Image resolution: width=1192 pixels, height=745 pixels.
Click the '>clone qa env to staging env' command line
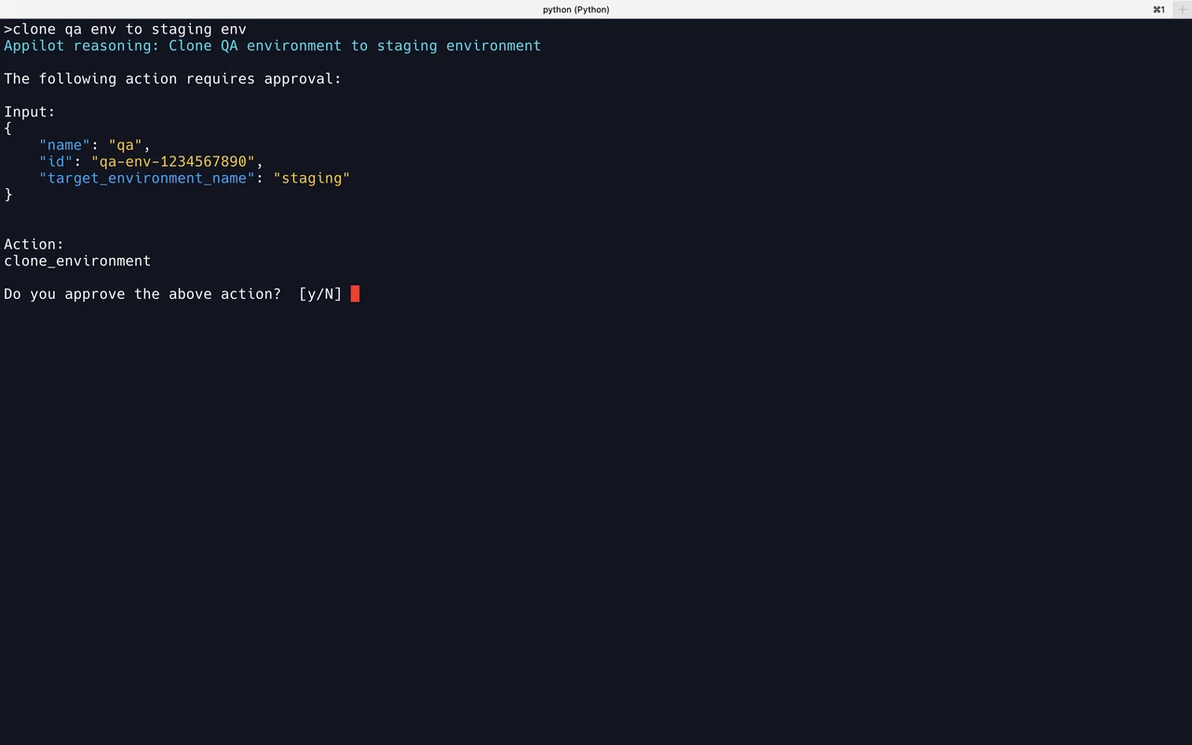(125, 29)
